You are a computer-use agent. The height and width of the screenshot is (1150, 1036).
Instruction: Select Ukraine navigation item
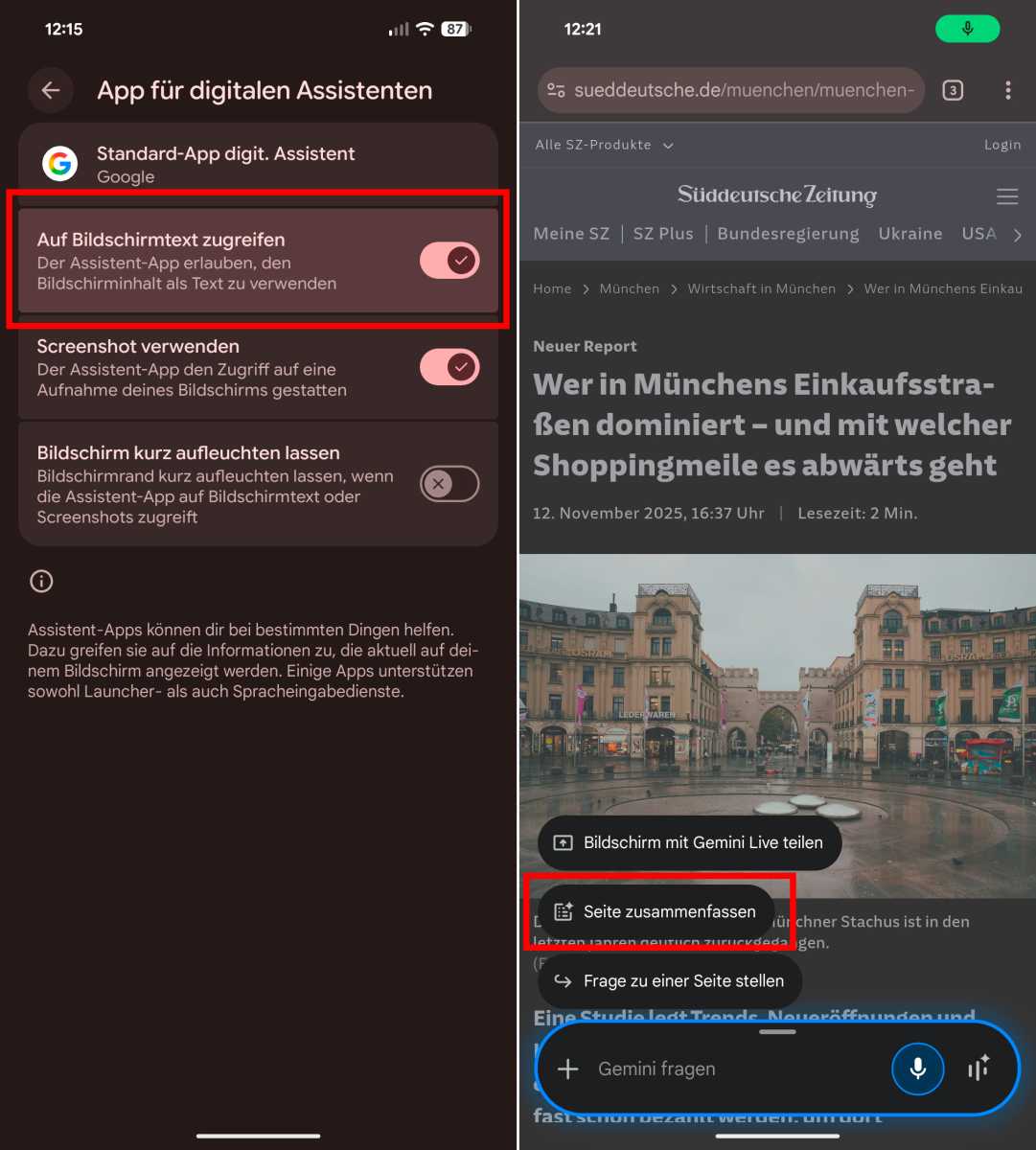(x=910, y=234)
